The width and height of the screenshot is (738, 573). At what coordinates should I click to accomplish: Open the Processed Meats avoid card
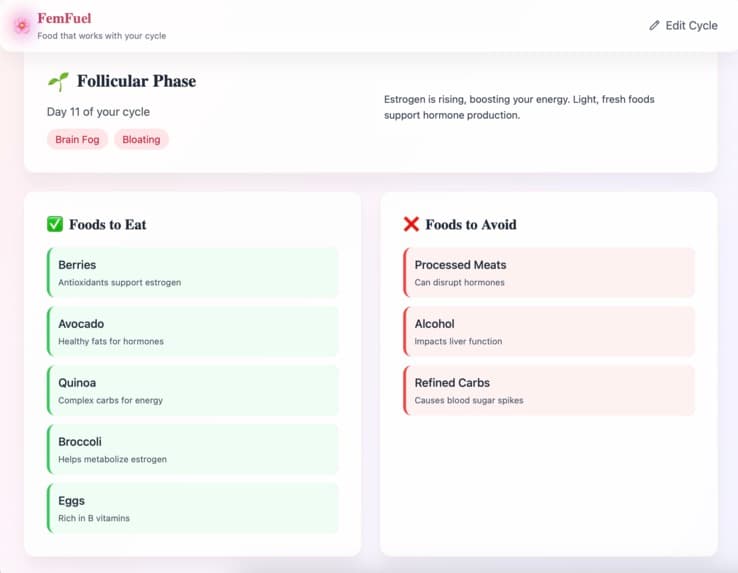click(549, 273)
